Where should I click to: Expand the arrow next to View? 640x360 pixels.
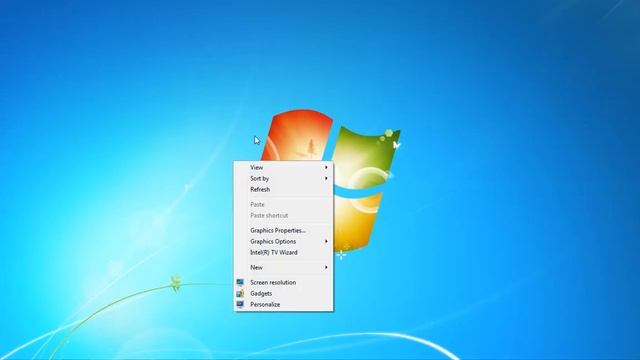pyautogui.click(x=326, y=167)
